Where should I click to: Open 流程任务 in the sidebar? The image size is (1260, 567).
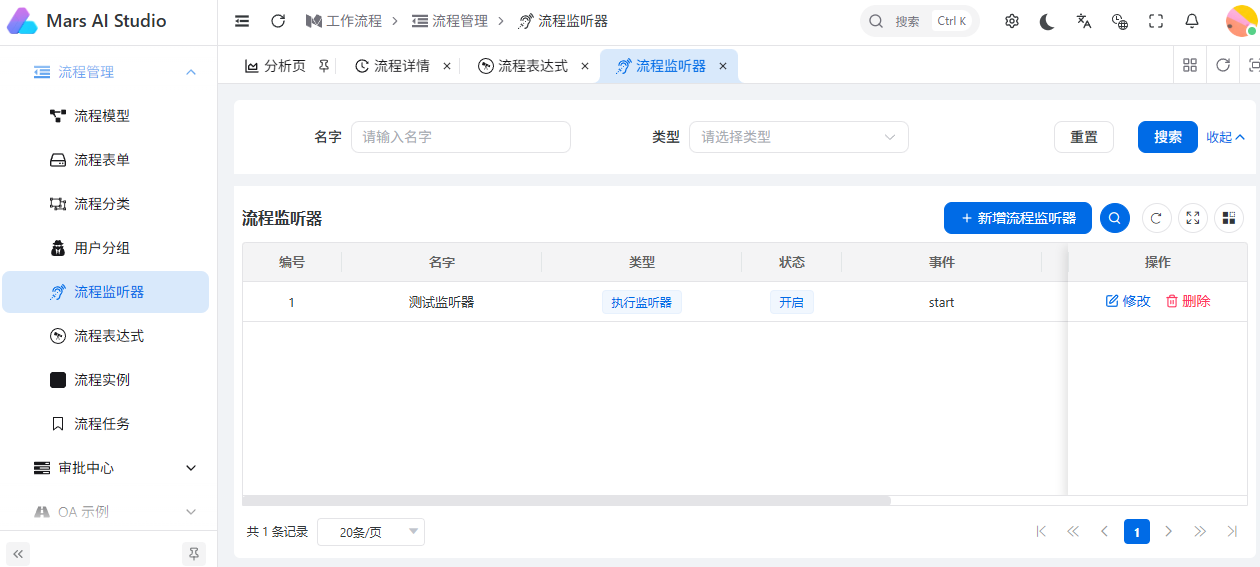pos(105,424)
